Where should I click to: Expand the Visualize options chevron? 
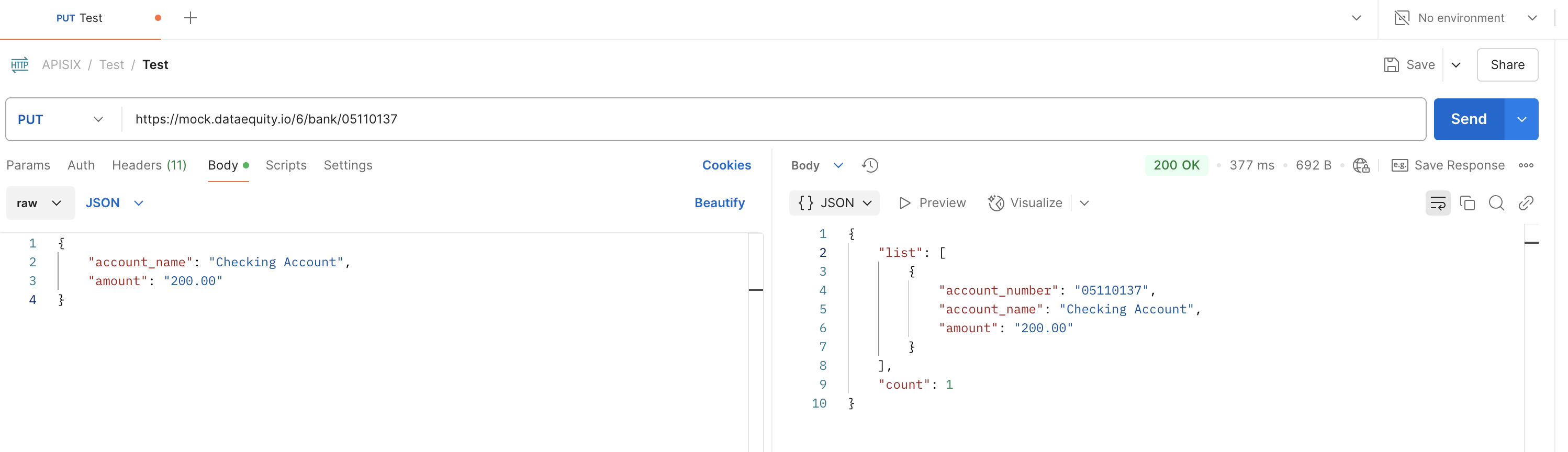1084,203
